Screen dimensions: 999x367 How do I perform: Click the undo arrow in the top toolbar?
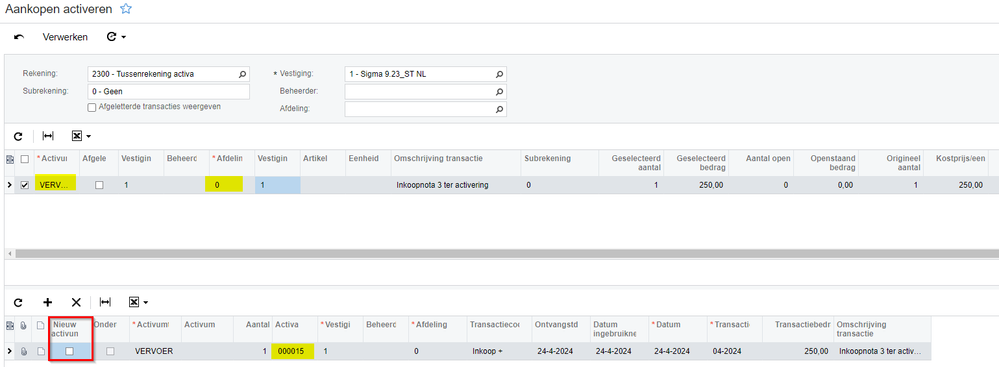[x=18, y=37]
